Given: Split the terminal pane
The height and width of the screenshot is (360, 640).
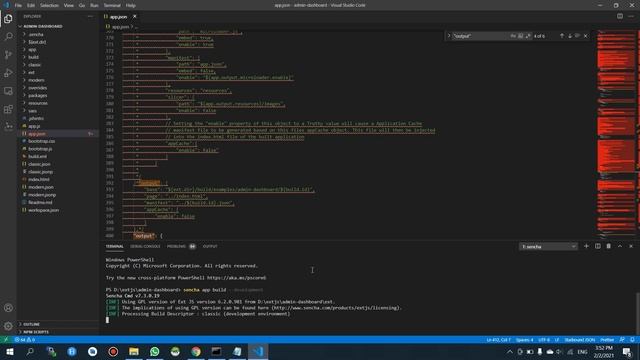Looking at the screenshot, I should click(x=598, y=246).
